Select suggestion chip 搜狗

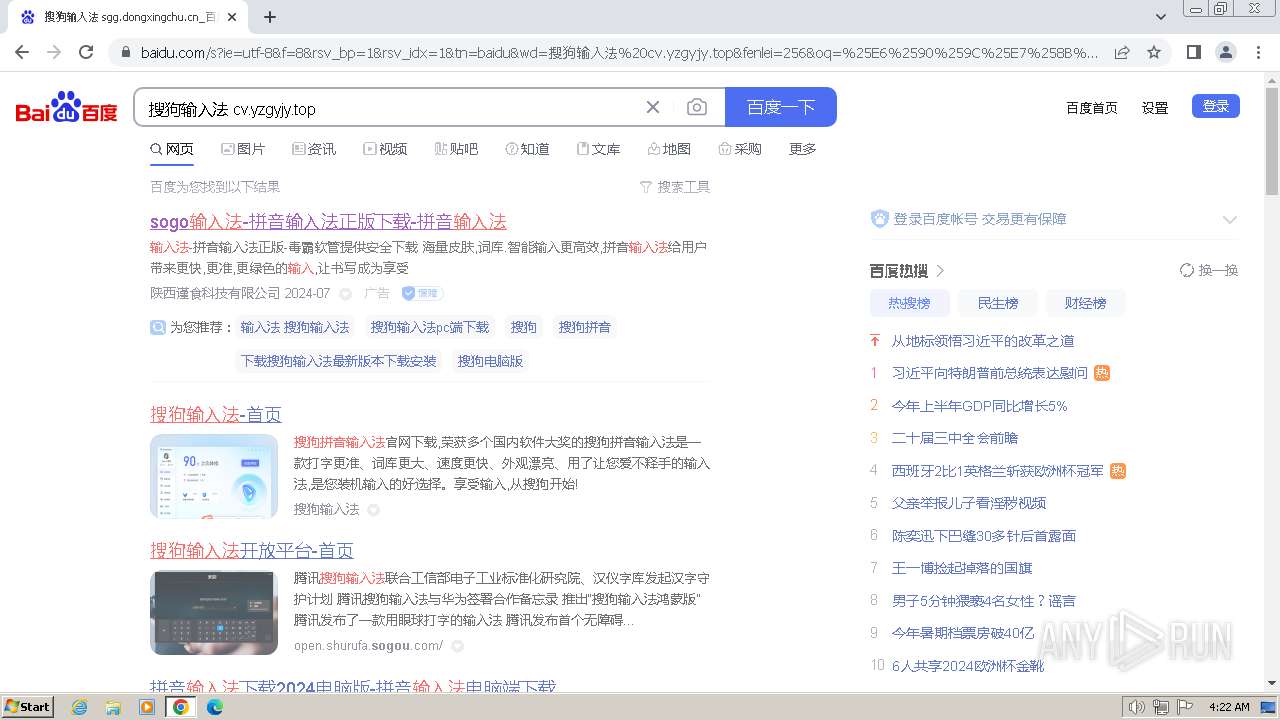524,327
